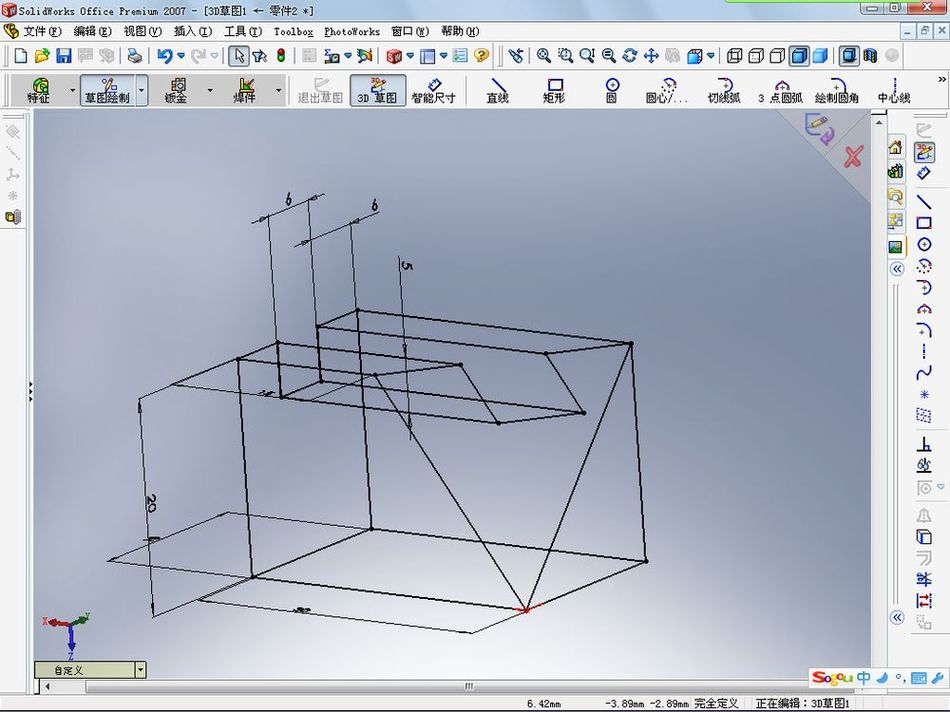Image resolution: width=950 pixels, height=712 pixels.
Task: Click the 完全定义 status bar text
Action: coord(716,703)
